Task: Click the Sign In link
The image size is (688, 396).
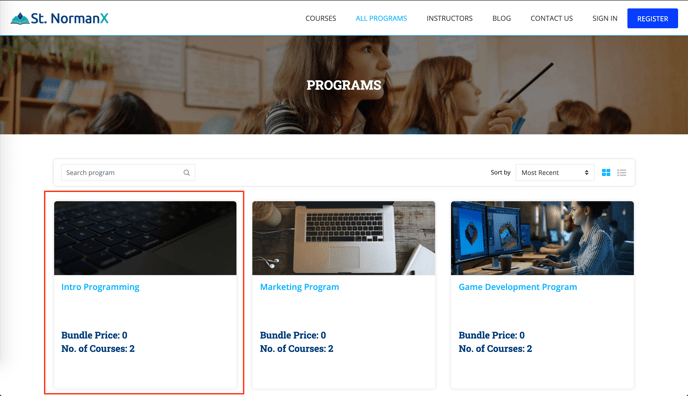Action: click(x=605, y=18)
